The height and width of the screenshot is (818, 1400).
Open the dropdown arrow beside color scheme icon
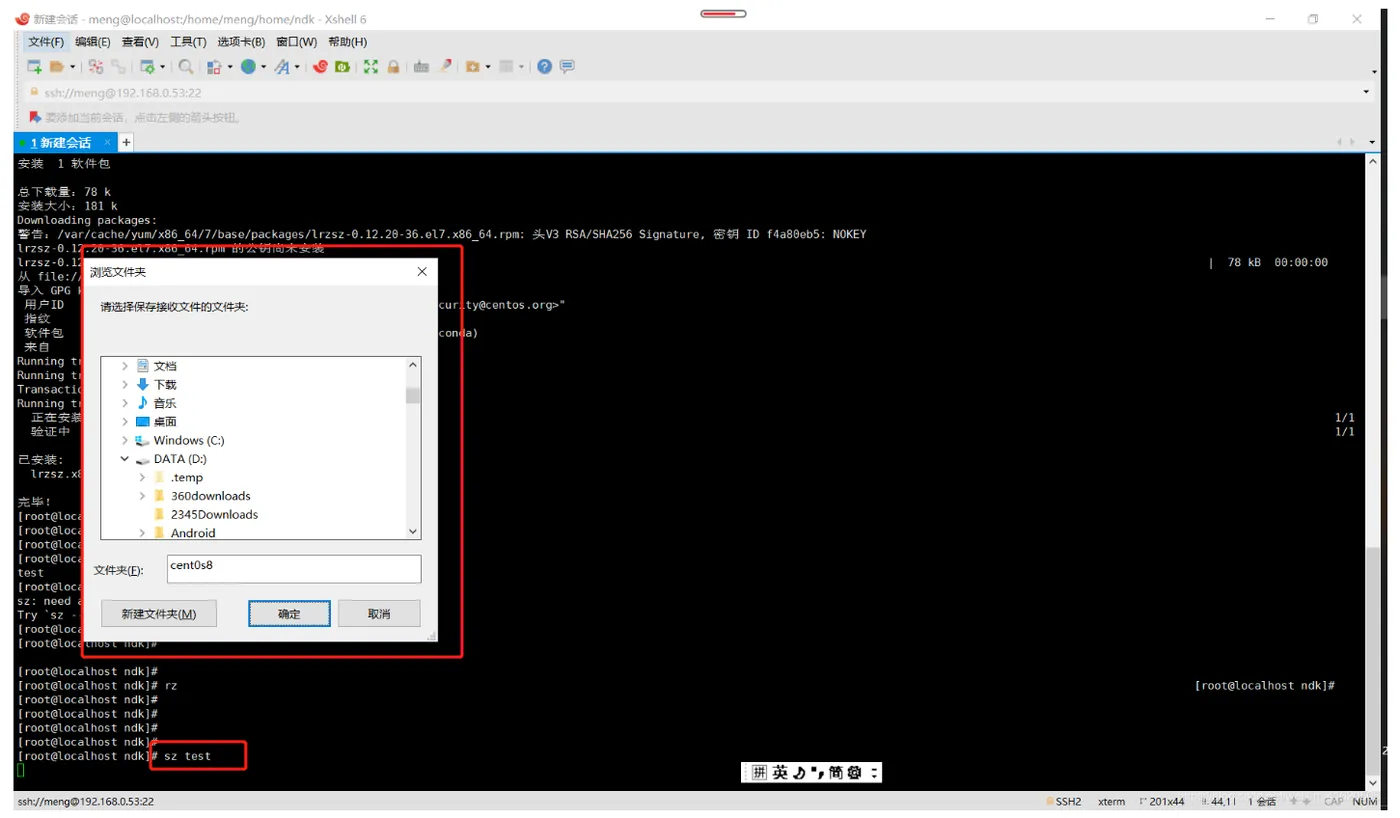pos(230,67)
